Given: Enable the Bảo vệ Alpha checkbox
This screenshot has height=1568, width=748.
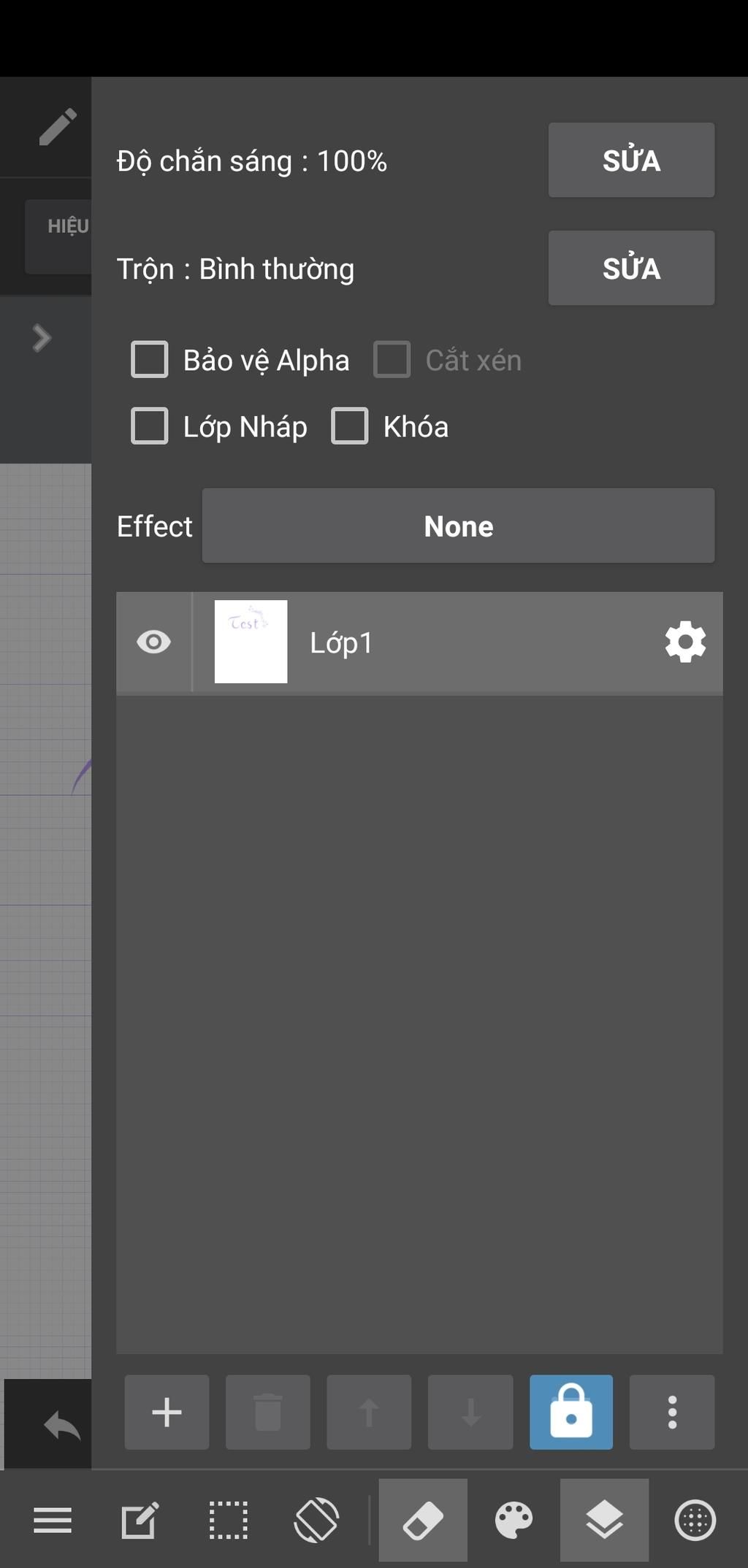Looking at the screenshot, I should pyautogui.click(x=150, y=360).
